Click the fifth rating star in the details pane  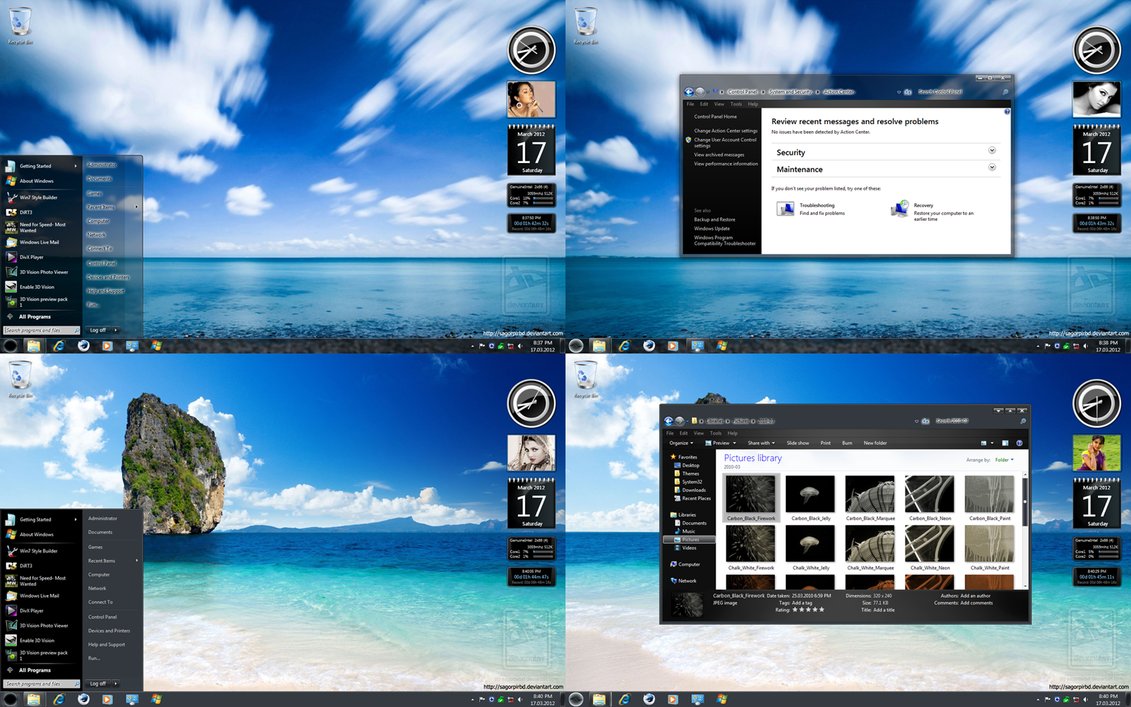click(822, 609)
